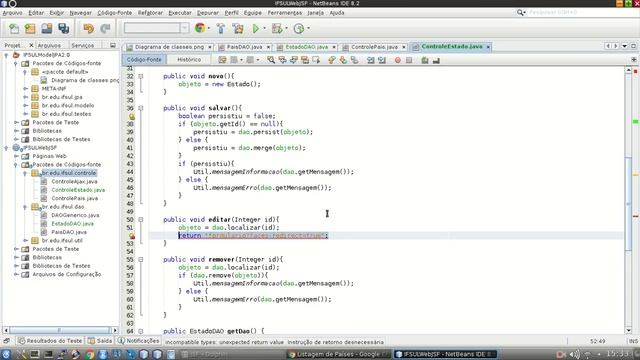Click the New Project toolbar icon
640x360 pixels.
tap(30, 29)
